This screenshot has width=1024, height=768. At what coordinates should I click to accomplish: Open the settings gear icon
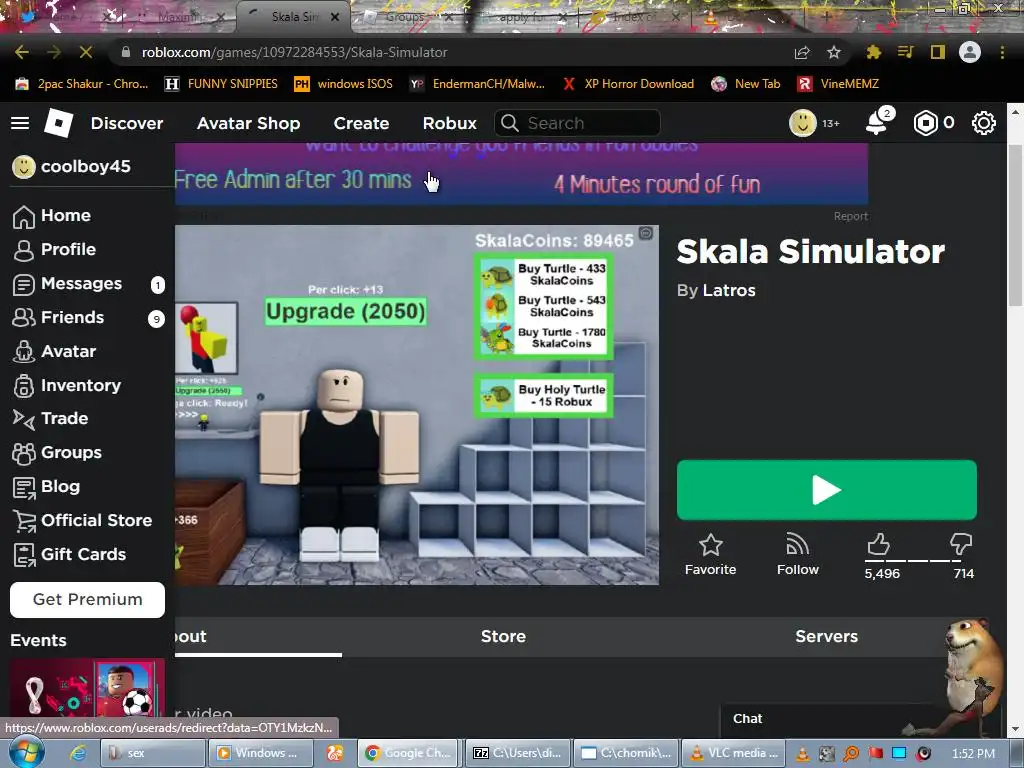(x=984, y=123)
